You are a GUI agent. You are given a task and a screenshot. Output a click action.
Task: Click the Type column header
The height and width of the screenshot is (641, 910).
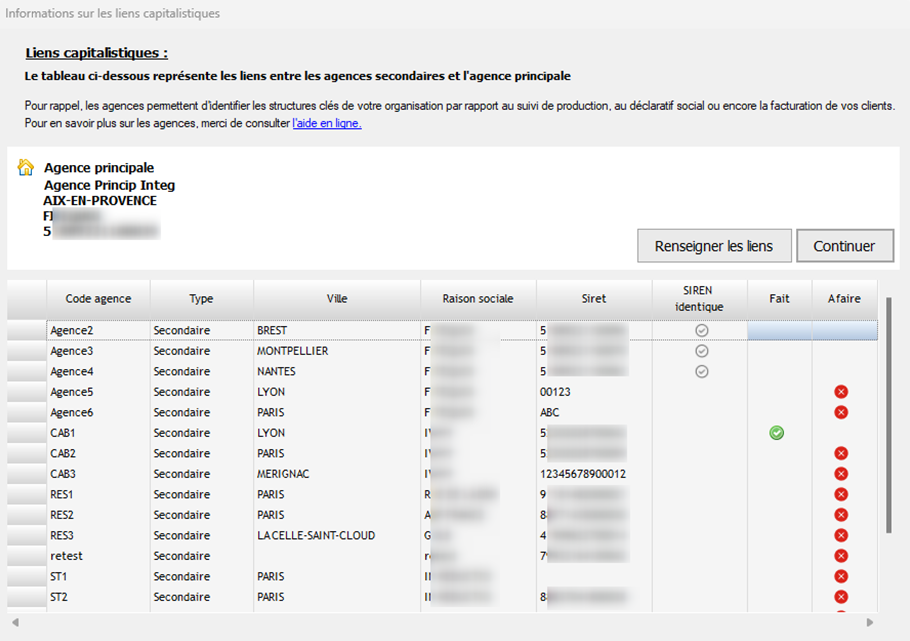[201, 299]
